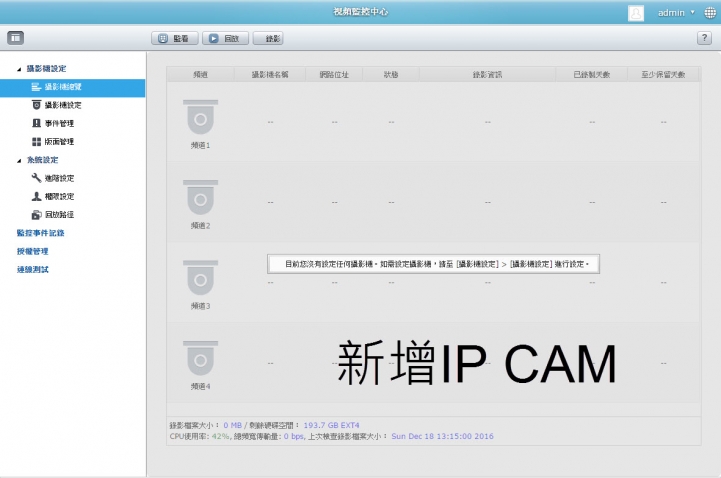This screenshot has height=478, width=721.
Task: Collapse the 攝影機設定 tree group
Action: [x=19, y=69]
